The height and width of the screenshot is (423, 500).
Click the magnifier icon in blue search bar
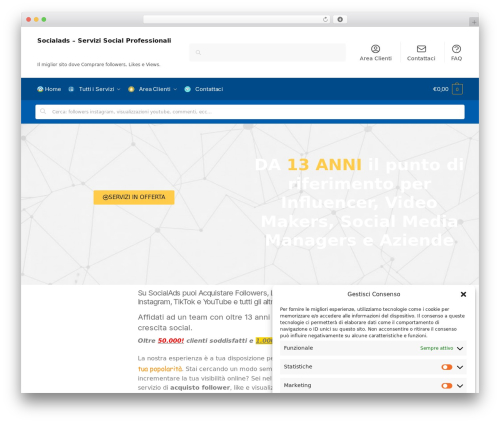pyautogui.click(x=43, y=111)
